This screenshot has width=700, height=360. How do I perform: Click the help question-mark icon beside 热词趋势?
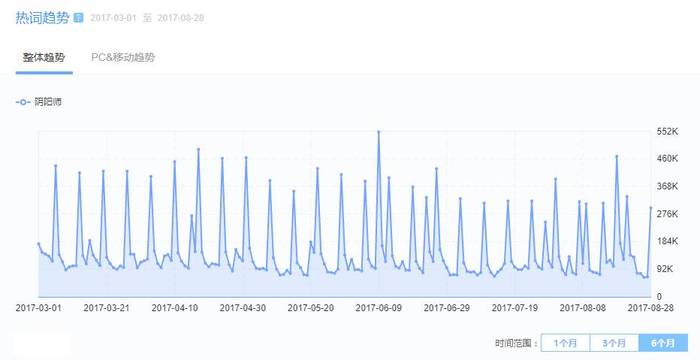[x=79, y=18]
